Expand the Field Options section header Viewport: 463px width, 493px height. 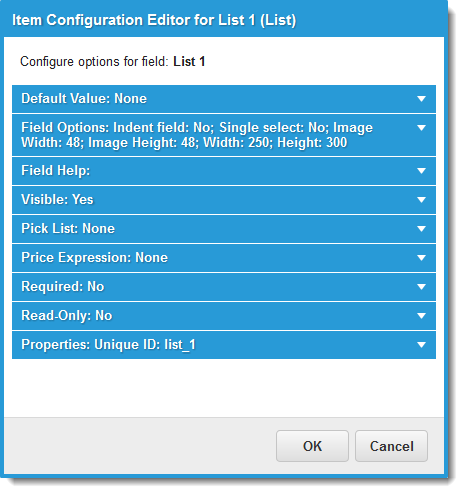coord(224,135)
